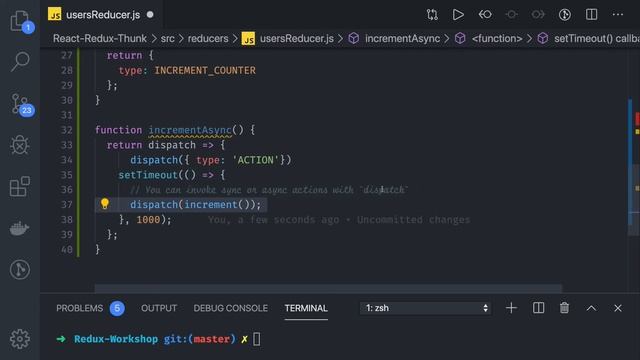The image size is (640, 360).
Task: Click INCREMENT_COUNTER on line 28
Action: point(205,70)
